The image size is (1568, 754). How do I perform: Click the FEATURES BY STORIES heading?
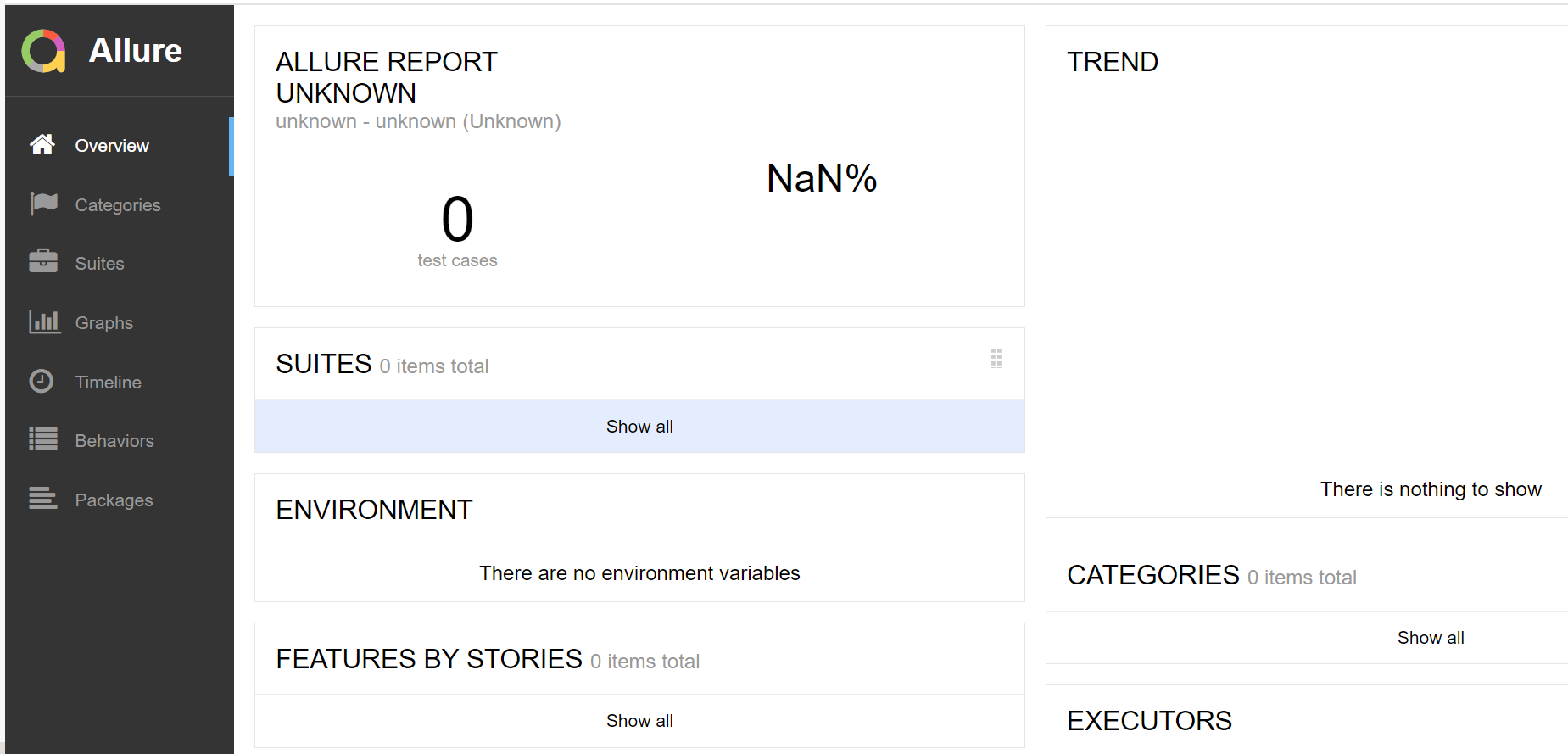tap(429, 659)
